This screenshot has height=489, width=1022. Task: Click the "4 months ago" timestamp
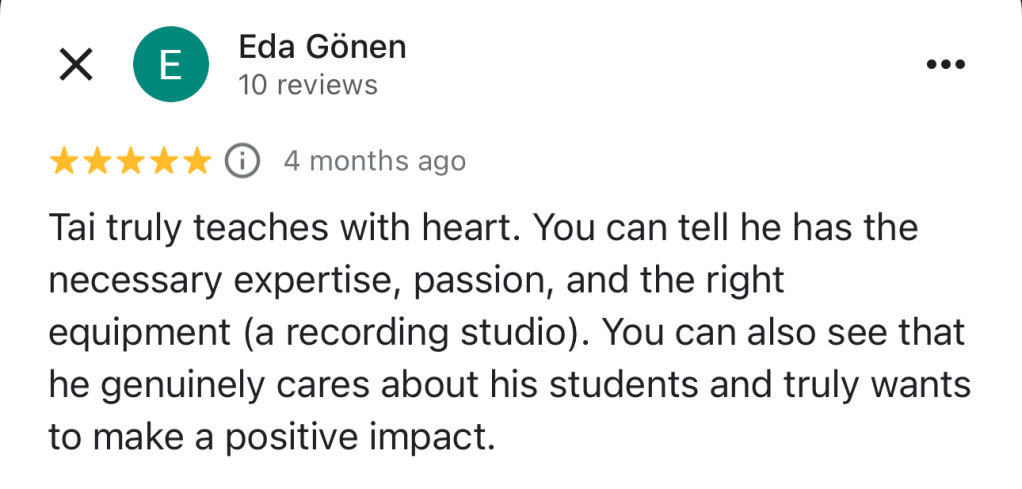point(375,161)
